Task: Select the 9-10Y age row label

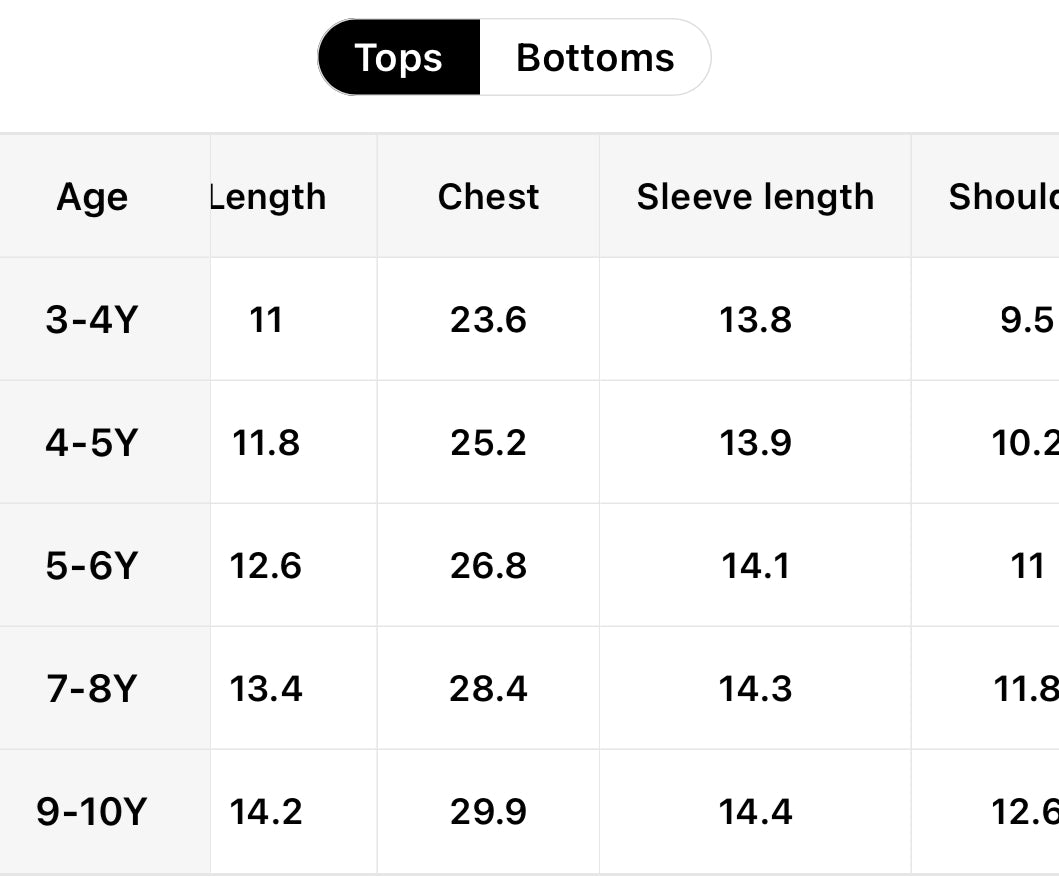Action: pos(91,812)
